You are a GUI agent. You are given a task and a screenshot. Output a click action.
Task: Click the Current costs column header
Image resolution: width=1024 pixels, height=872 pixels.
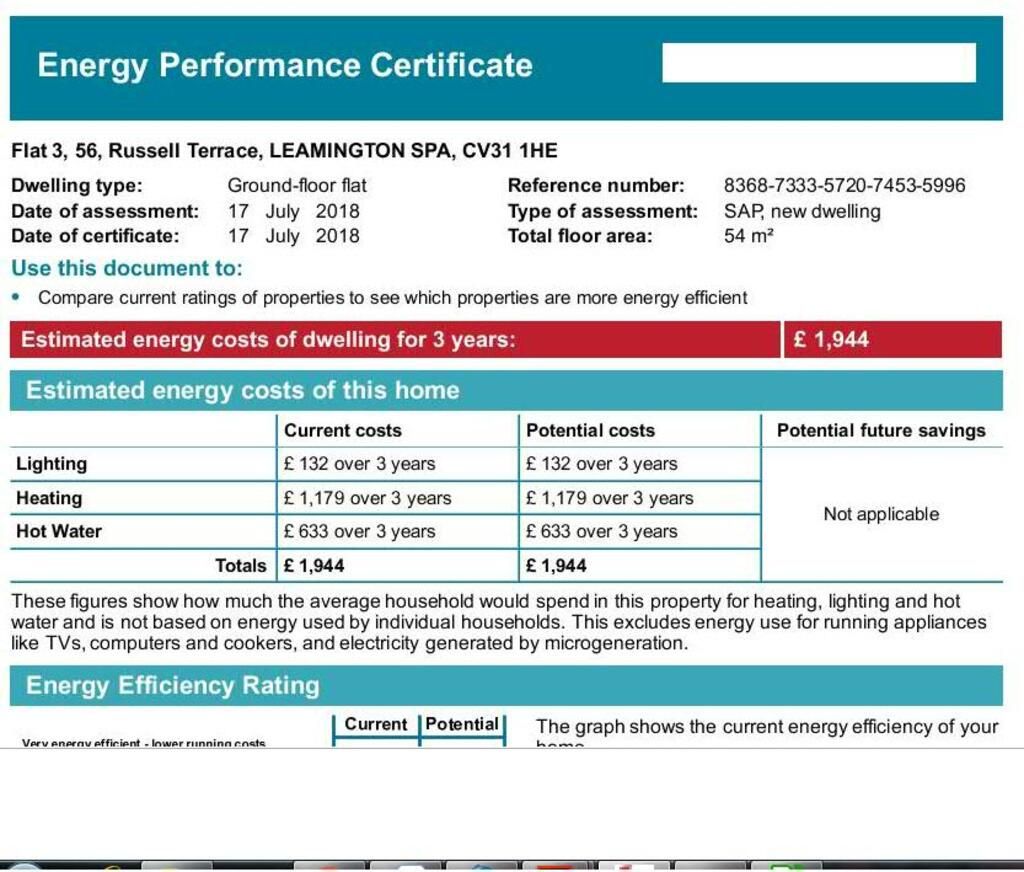pos(343,431)
